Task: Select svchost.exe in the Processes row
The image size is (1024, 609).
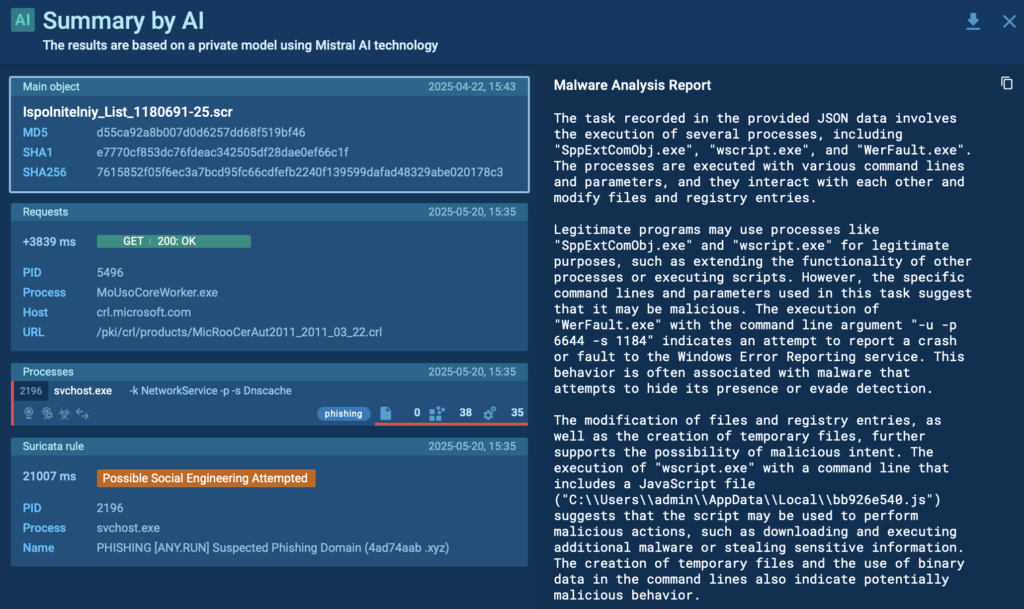Action: 83,391
